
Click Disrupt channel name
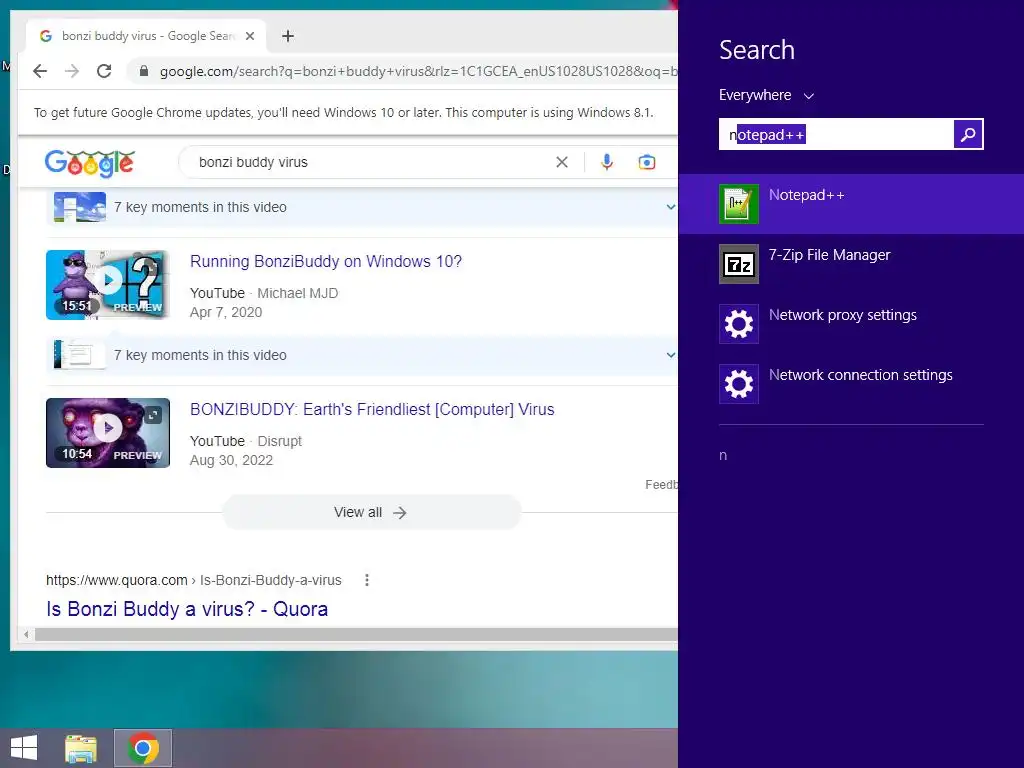pos(280,441)
